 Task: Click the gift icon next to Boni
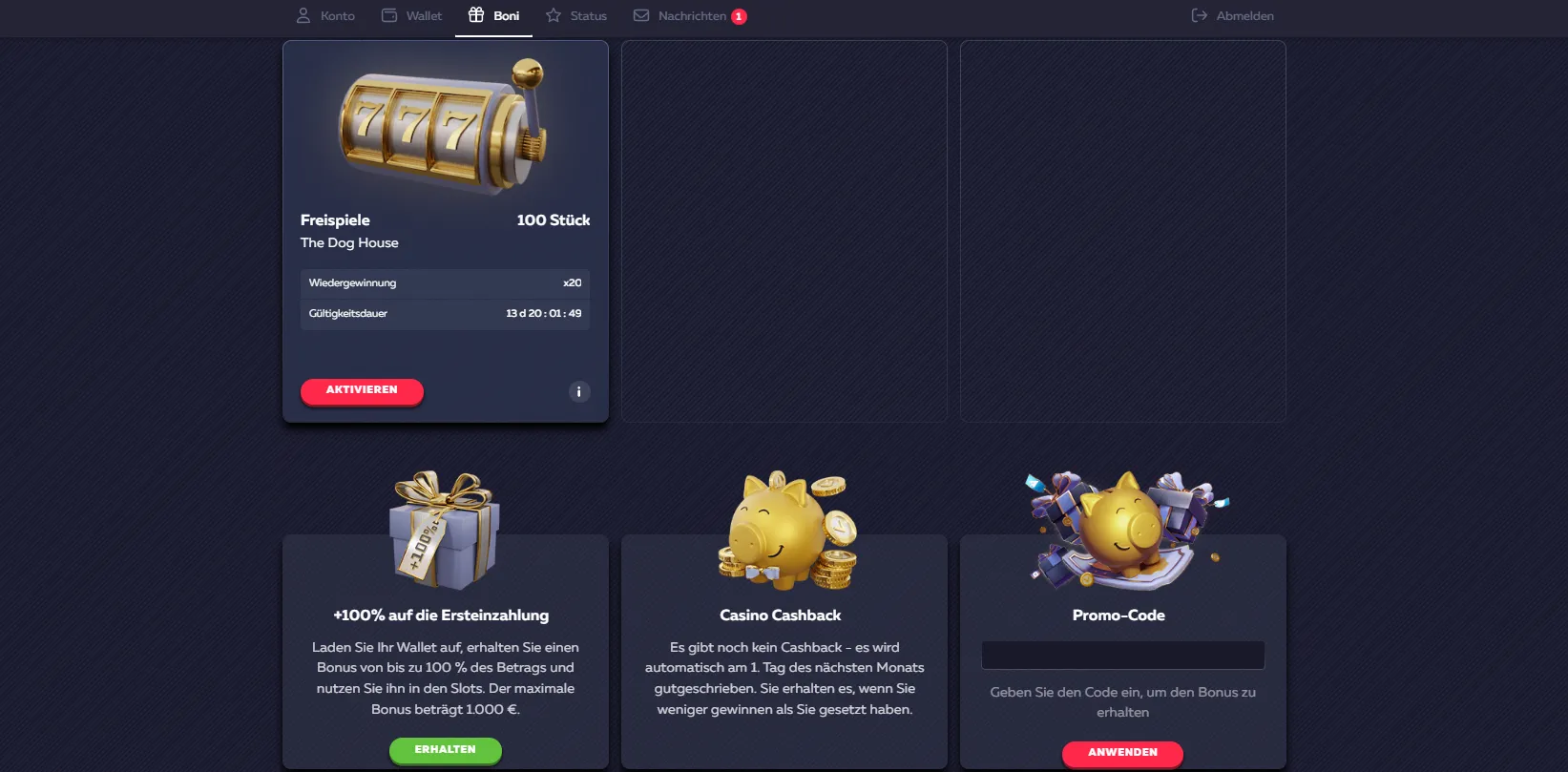point(476,14)
